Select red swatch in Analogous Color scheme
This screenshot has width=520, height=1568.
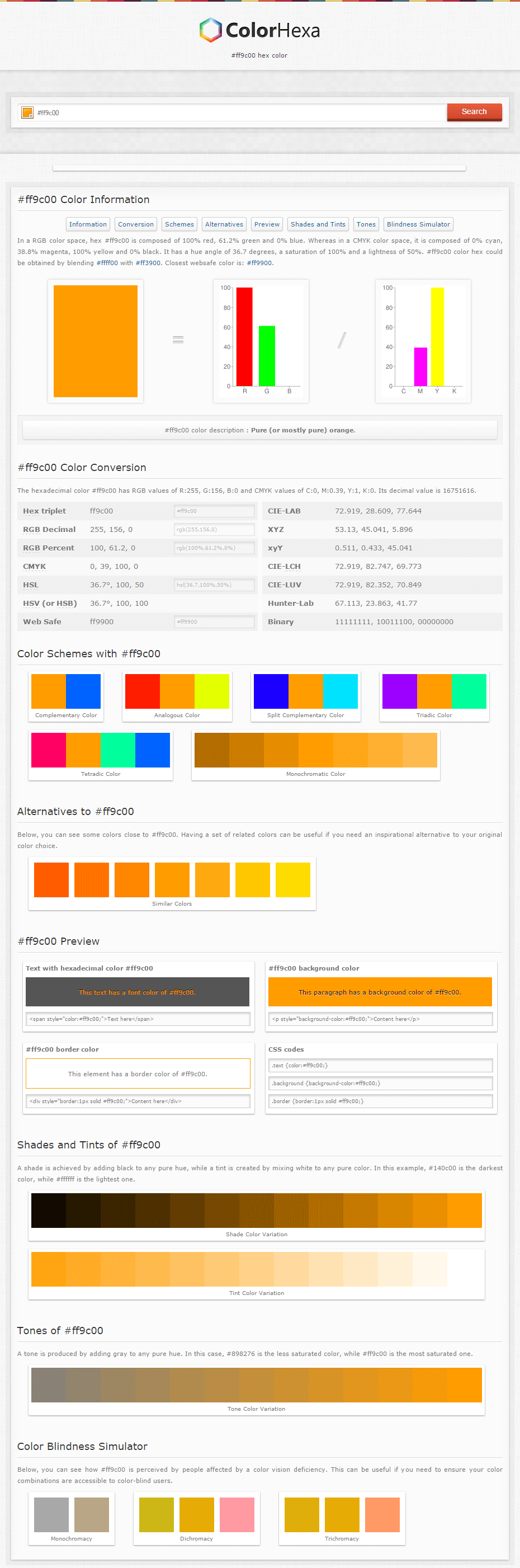coord(143,691)
